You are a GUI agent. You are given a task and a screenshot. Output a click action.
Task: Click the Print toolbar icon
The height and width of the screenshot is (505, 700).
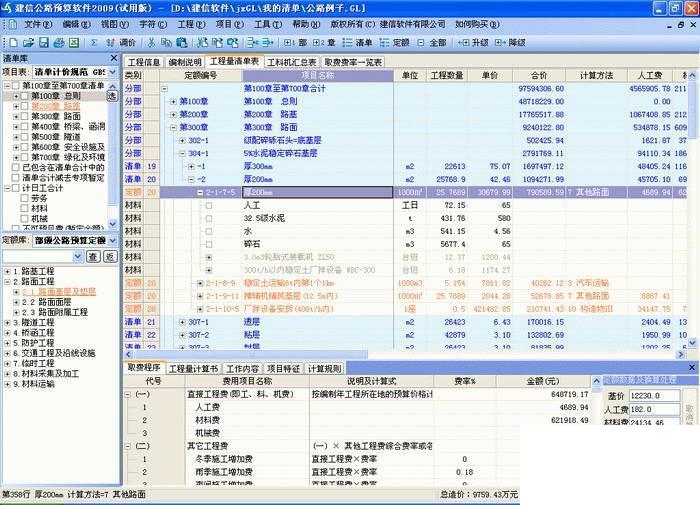tap(58, 42)
